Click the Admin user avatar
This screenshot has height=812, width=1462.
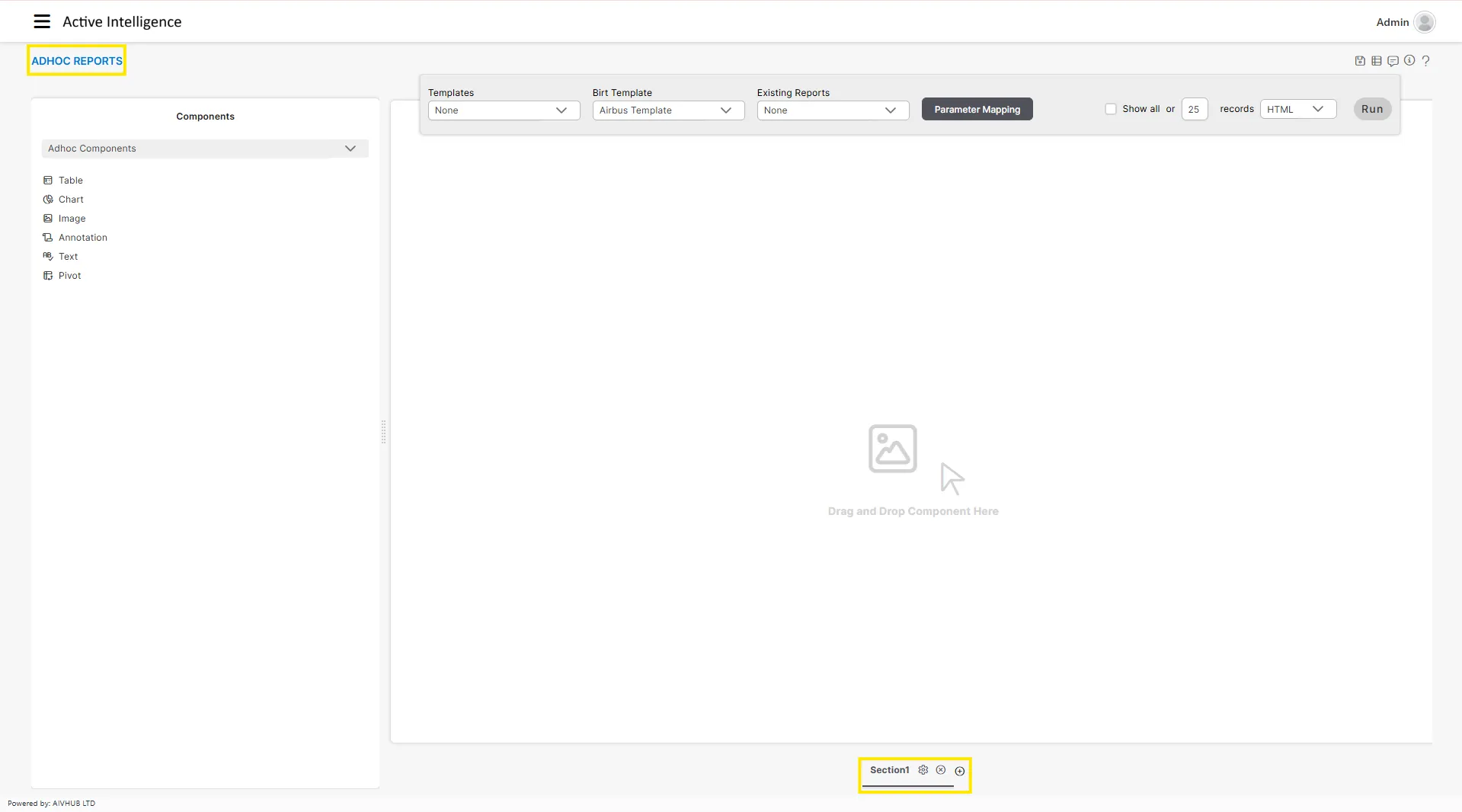click(1425, 22)
